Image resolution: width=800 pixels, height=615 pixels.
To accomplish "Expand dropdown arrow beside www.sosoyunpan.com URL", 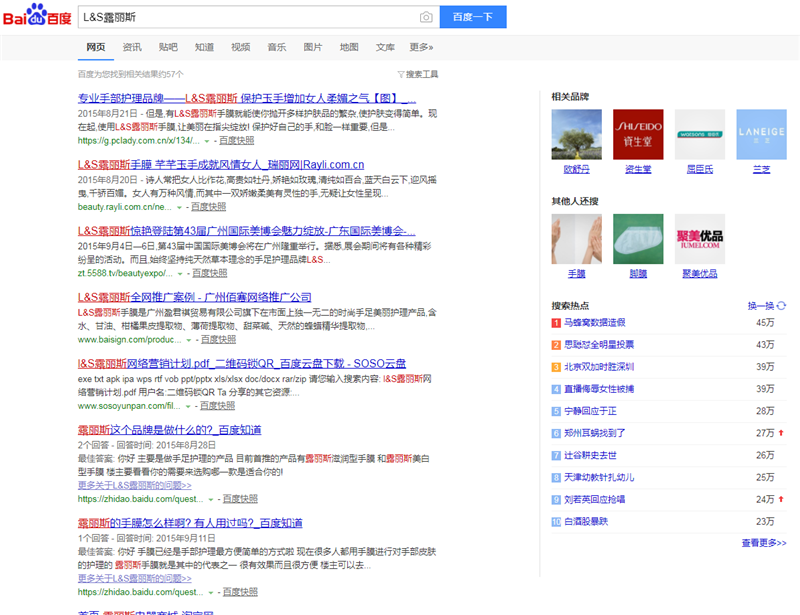I will click(x=188, y=406).
